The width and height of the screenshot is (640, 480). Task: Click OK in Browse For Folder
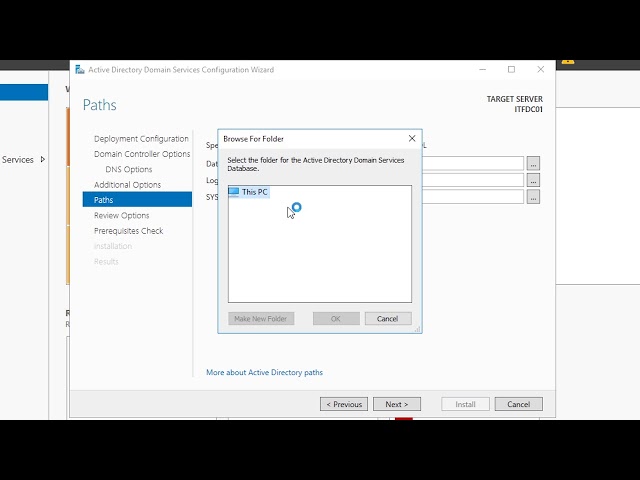[336, 319]
